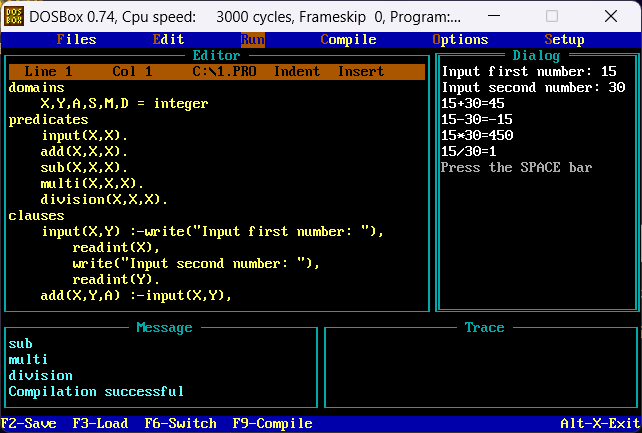Click F3-Load in the bottom bar
642x433 pixels.
point(100,423)
